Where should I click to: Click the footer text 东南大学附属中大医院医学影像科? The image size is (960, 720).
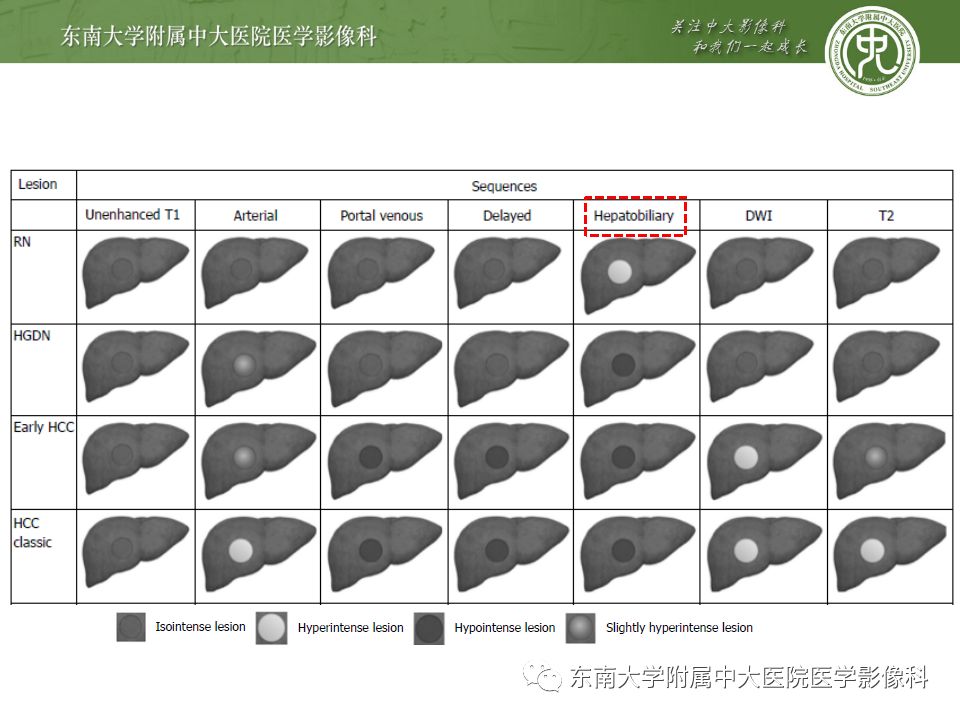click(749, 677)
